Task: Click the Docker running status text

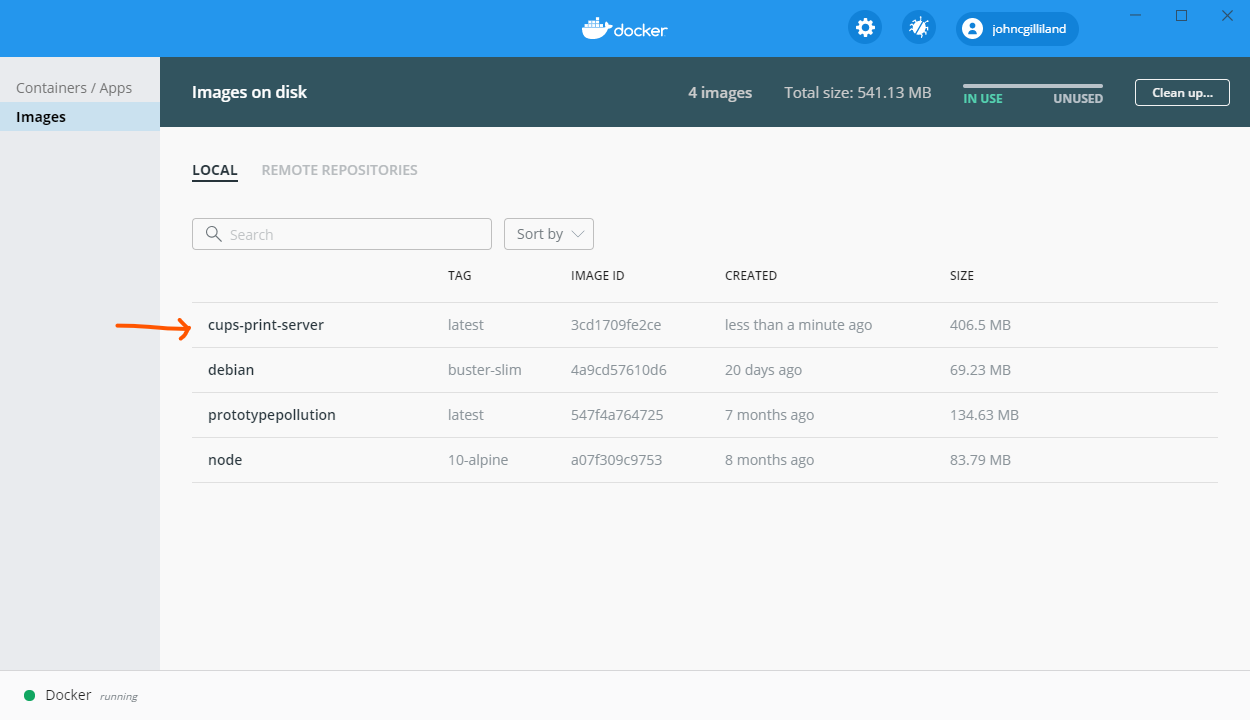Action: [91, 695]
